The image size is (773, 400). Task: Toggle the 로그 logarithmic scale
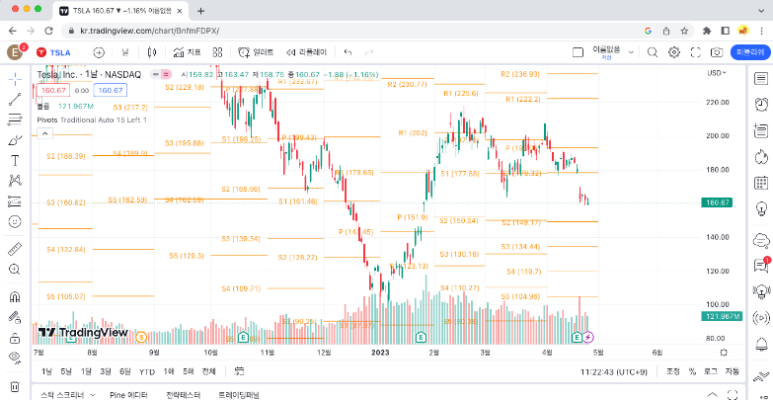(x=710, y=371)
